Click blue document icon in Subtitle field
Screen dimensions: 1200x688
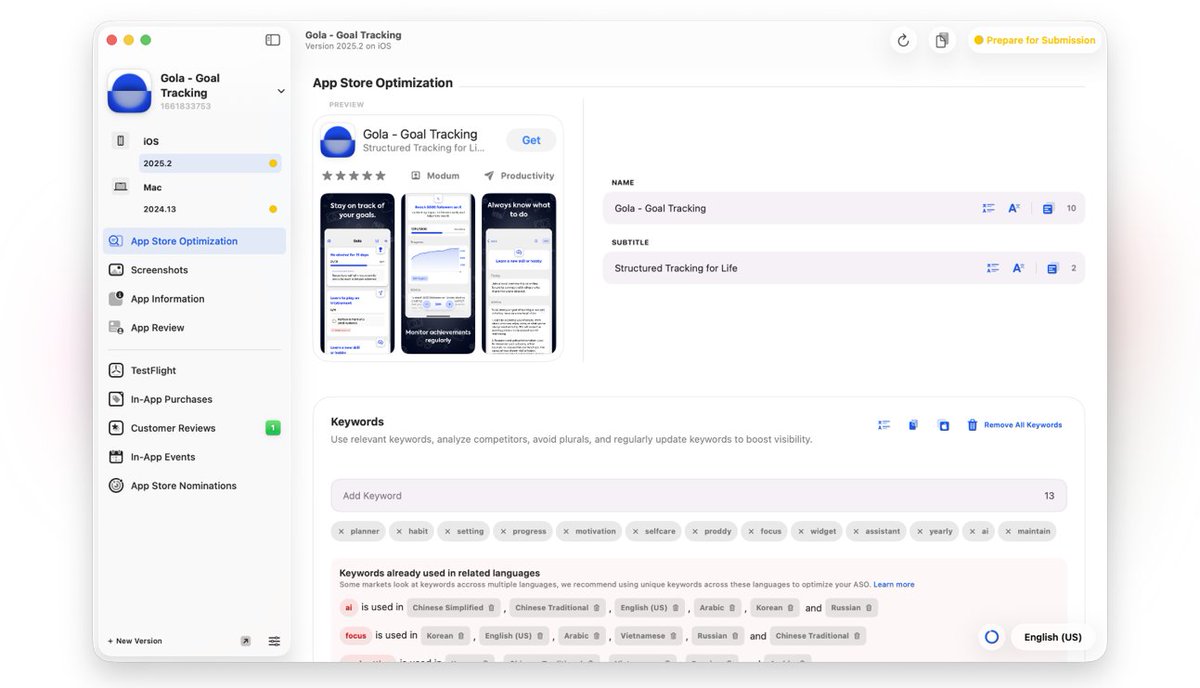tap(1052, 269)
